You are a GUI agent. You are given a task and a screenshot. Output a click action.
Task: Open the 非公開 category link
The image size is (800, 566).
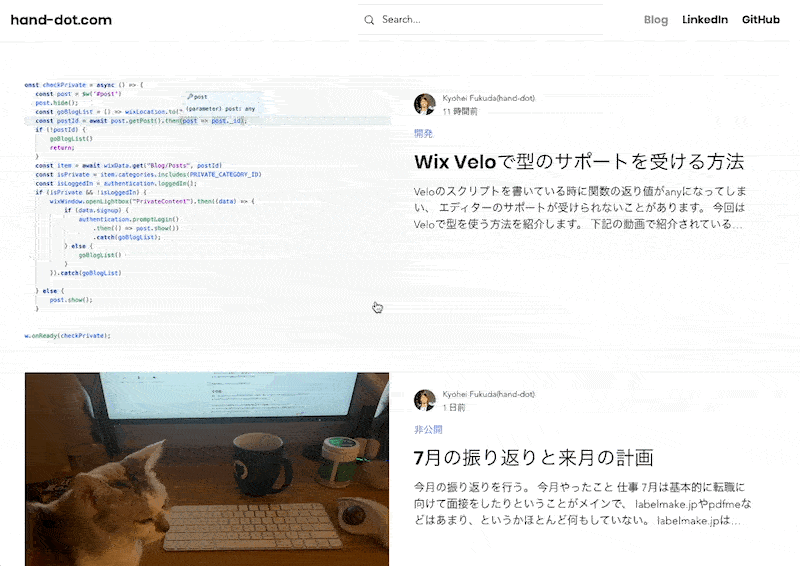coord(428,430)
